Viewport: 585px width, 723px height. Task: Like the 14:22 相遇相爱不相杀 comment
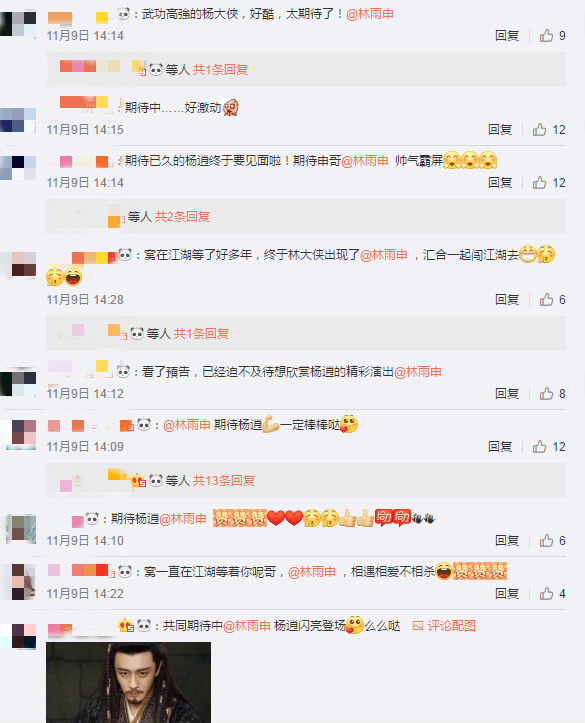[x=552, y=593]
